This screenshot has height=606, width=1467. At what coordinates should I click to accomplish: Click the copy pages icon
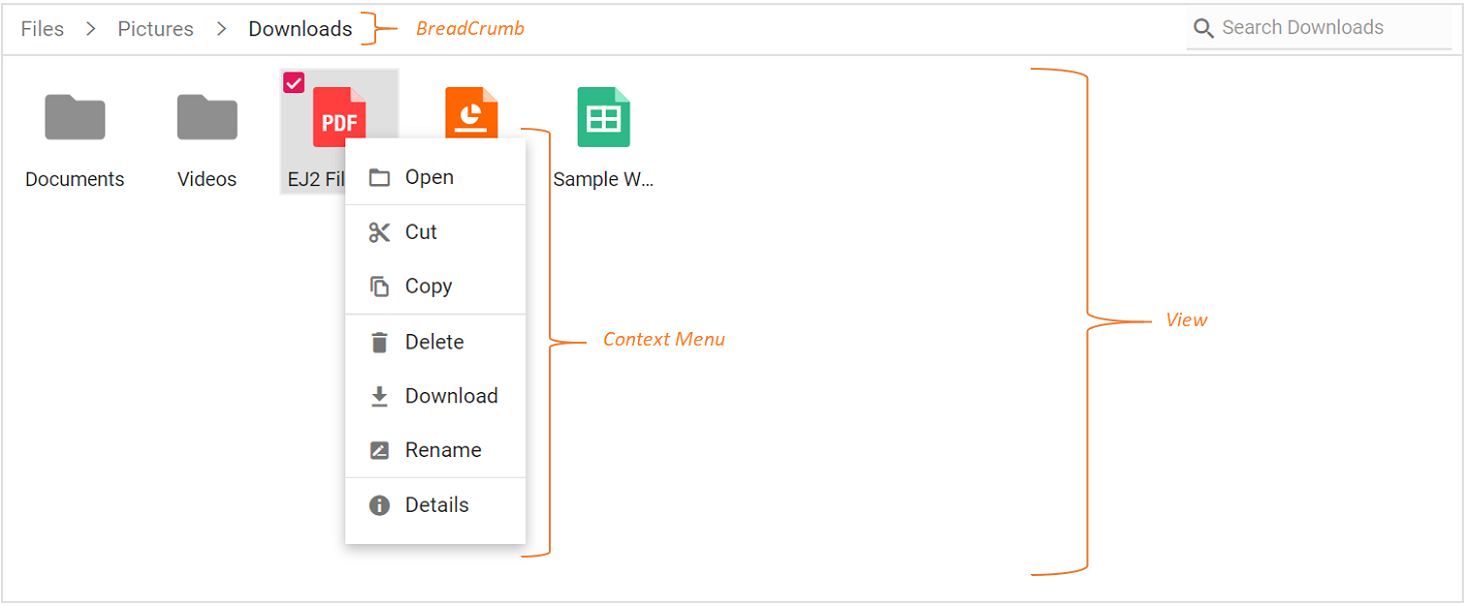379,287
